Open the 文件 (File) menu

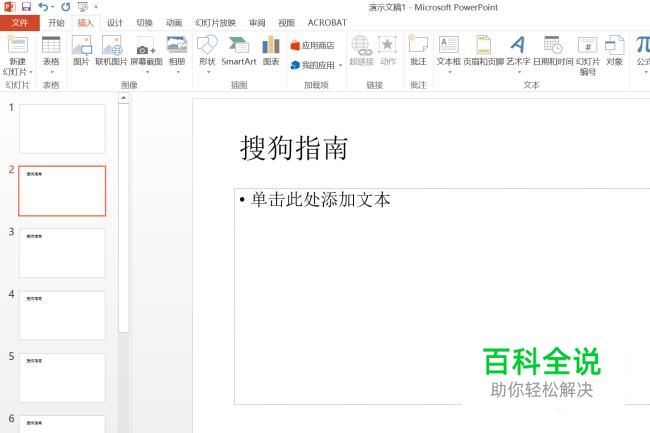(19, 23)
